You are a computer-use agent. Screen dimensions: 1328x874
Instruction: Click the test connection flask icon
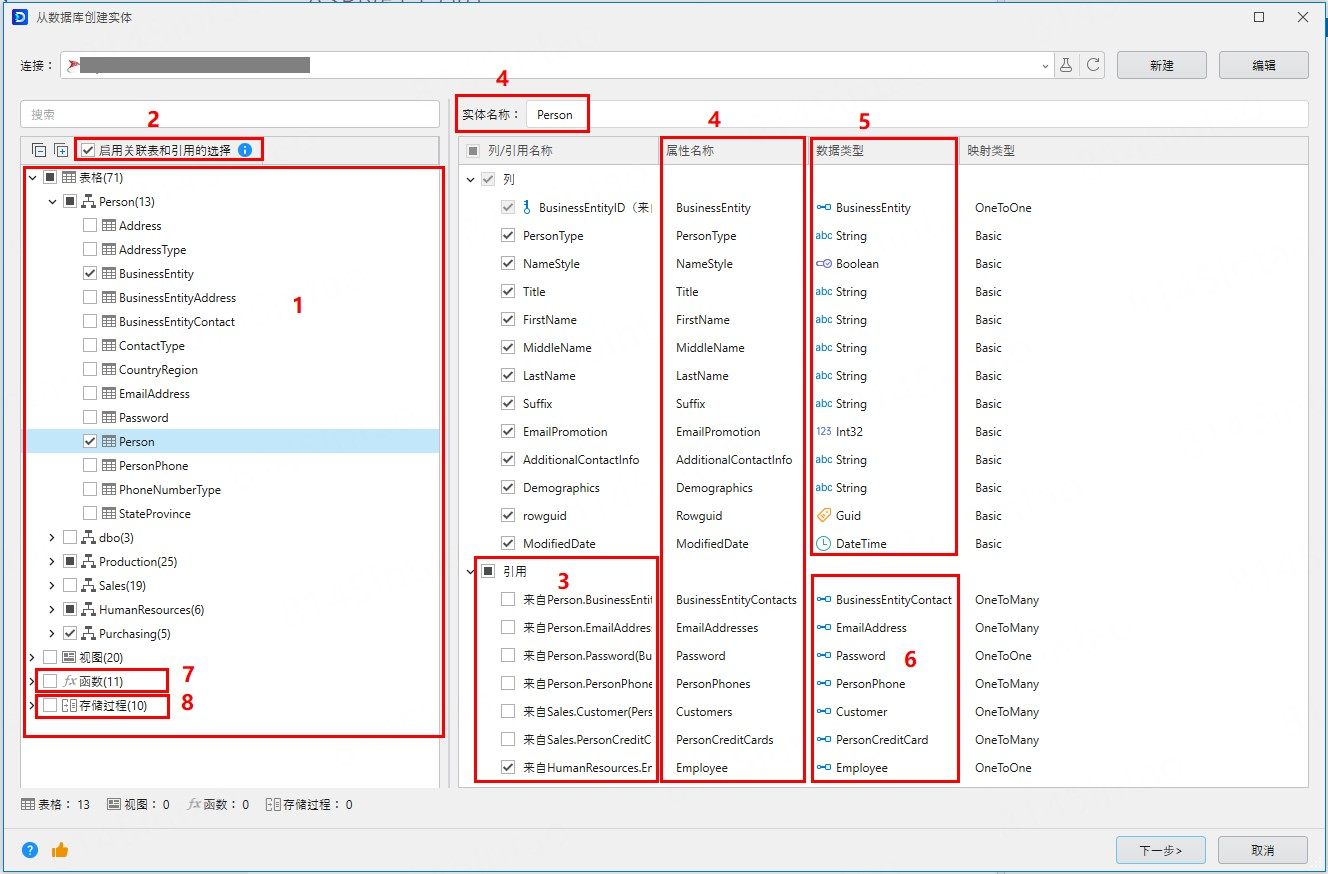[1066, 65]
